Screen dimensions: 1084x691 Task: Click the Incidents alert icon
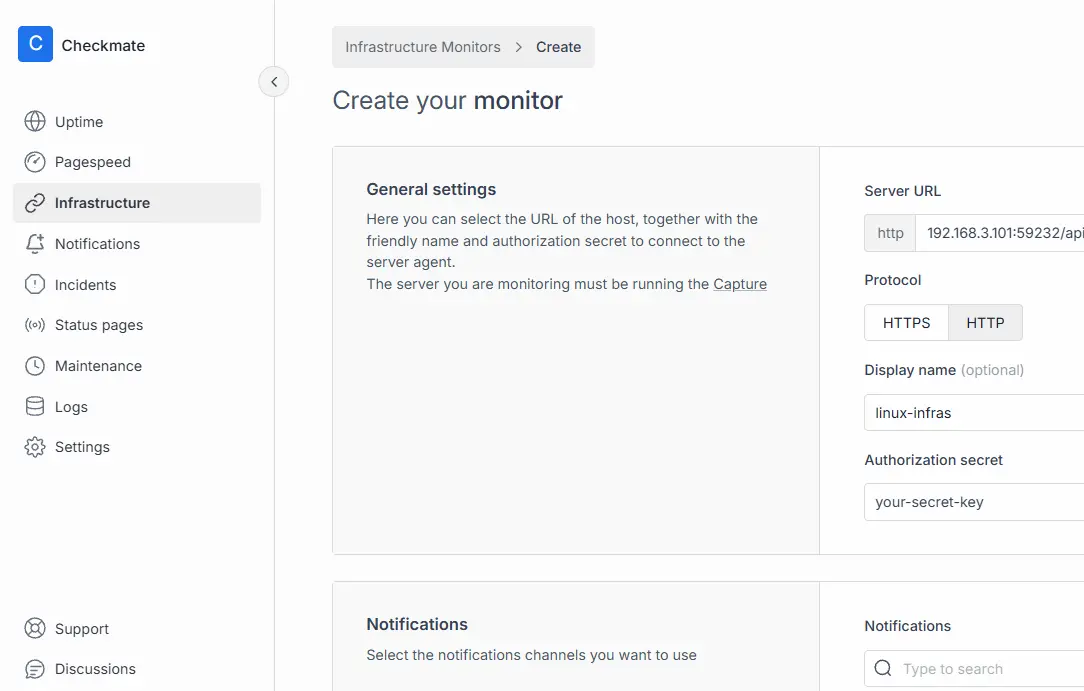pos(35,285)
